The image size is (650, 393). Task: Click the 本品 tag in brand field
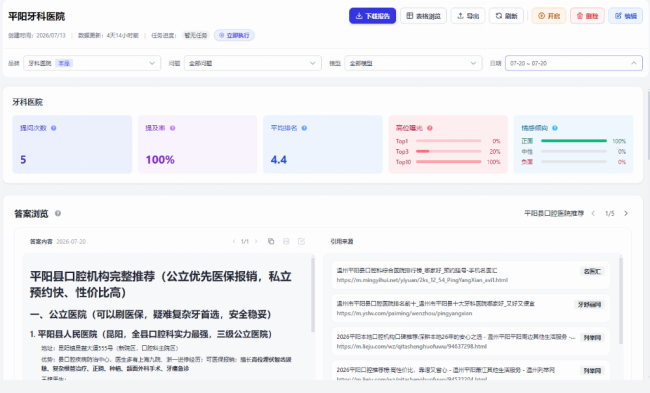(x=64, y=63)
